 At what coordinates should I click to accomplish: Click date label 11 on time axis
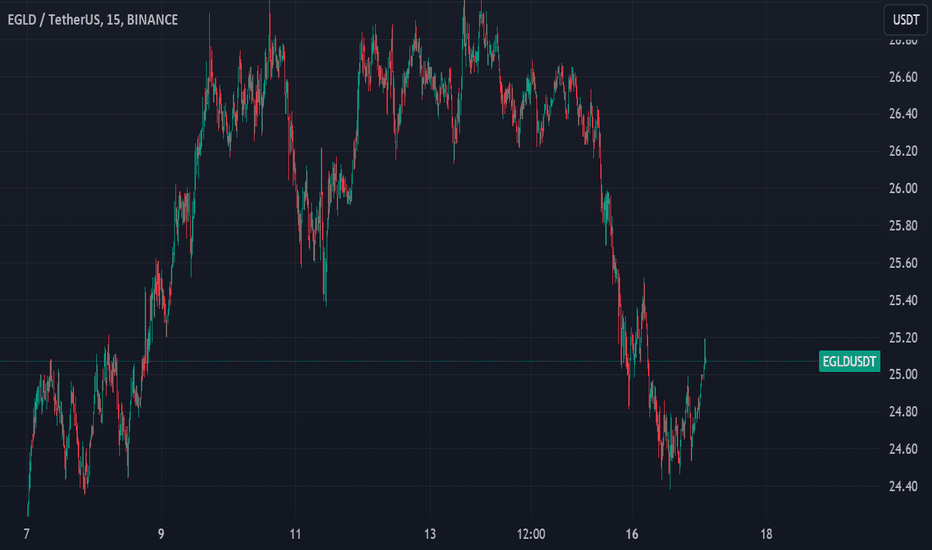tap(295, 534)
